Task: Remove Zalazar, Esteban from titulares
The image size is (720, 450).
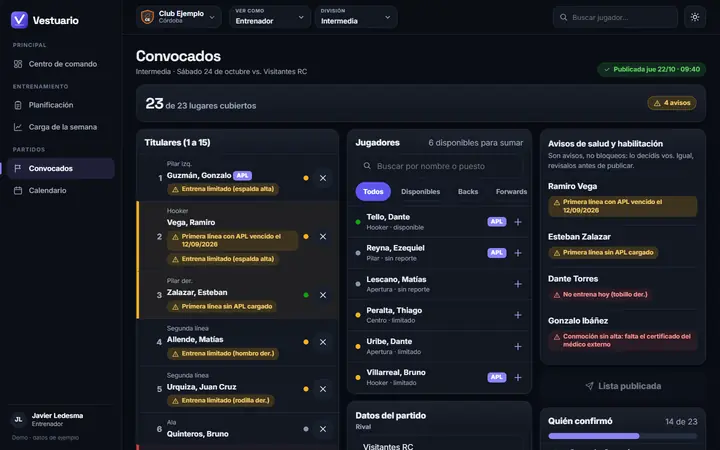Action: (323, 295)
